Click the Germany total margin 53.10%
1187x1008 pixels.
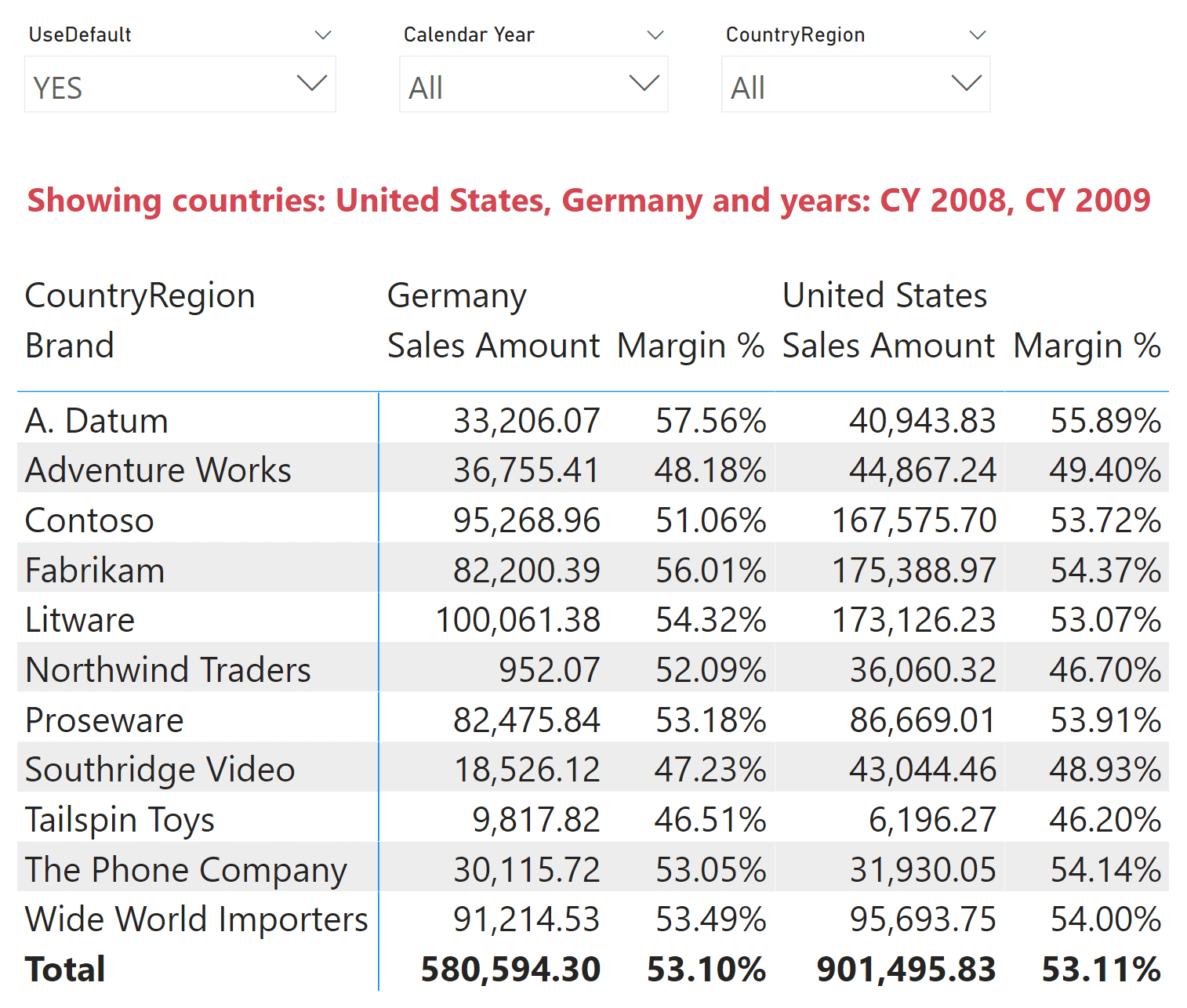706,970
